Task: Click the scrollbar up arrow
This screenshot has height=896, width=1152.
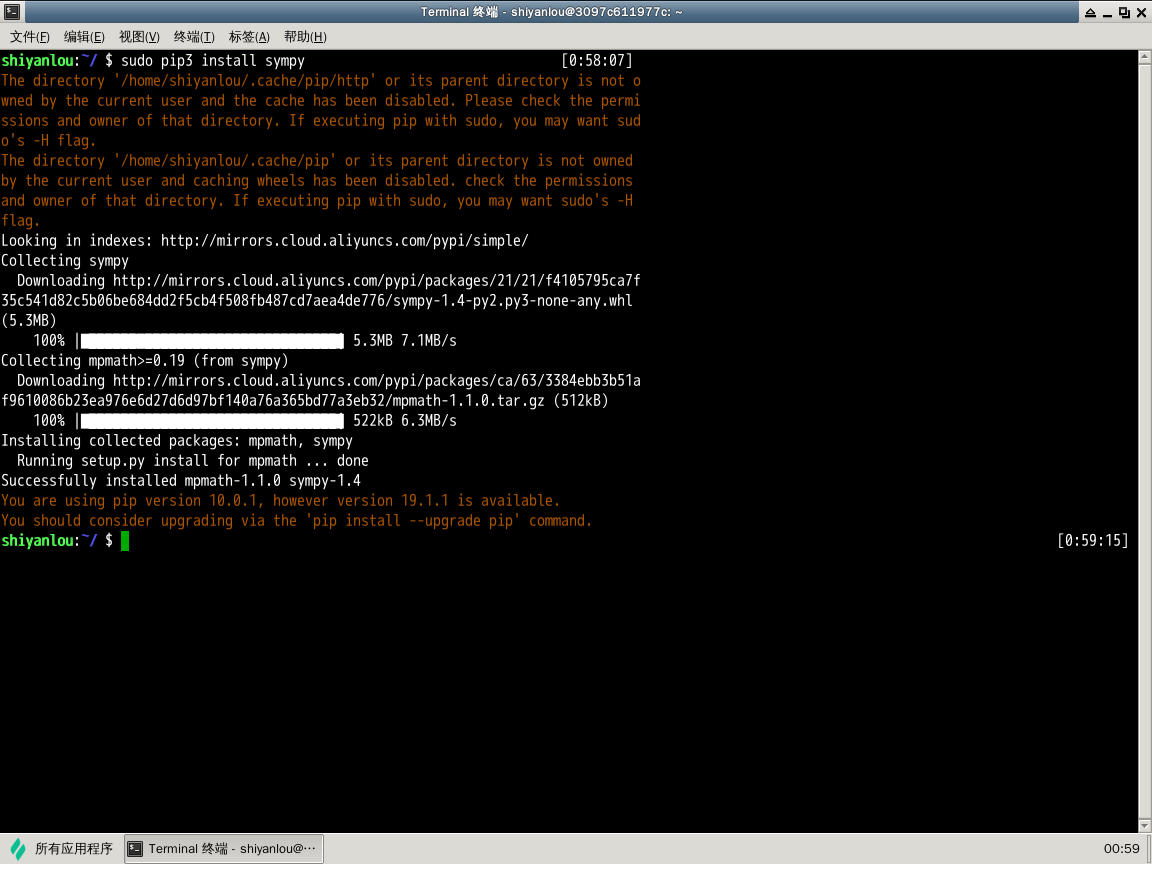Action: (1145, 58)
